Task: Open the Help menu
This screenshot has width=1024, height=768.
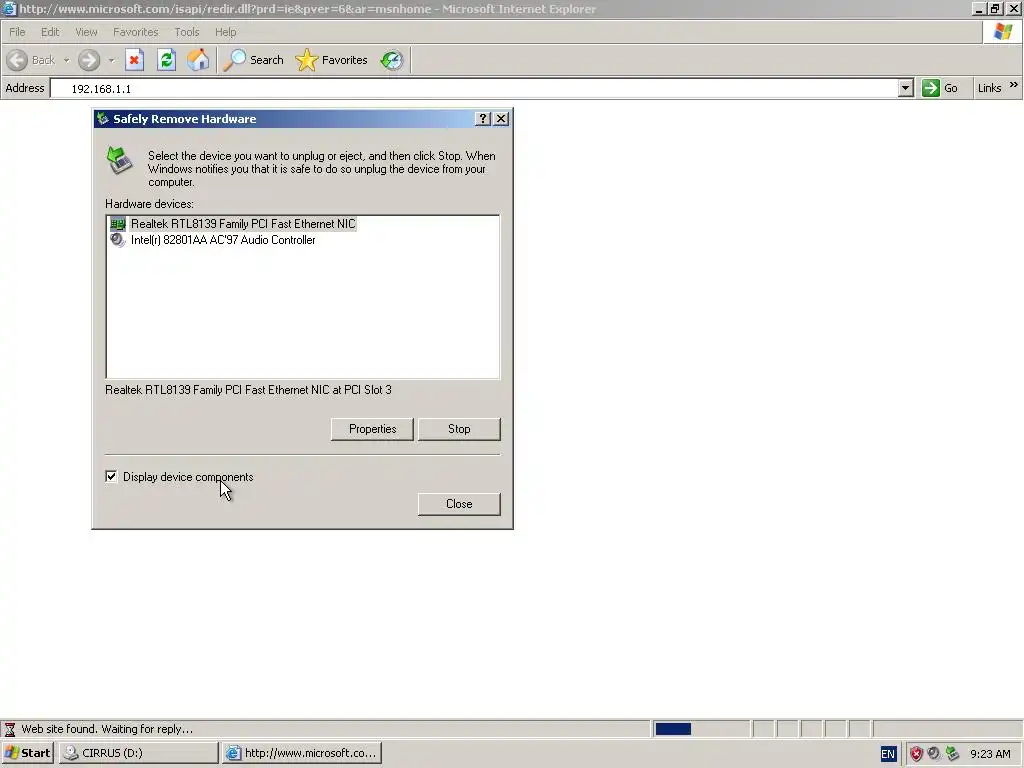Action: (225, 32)
